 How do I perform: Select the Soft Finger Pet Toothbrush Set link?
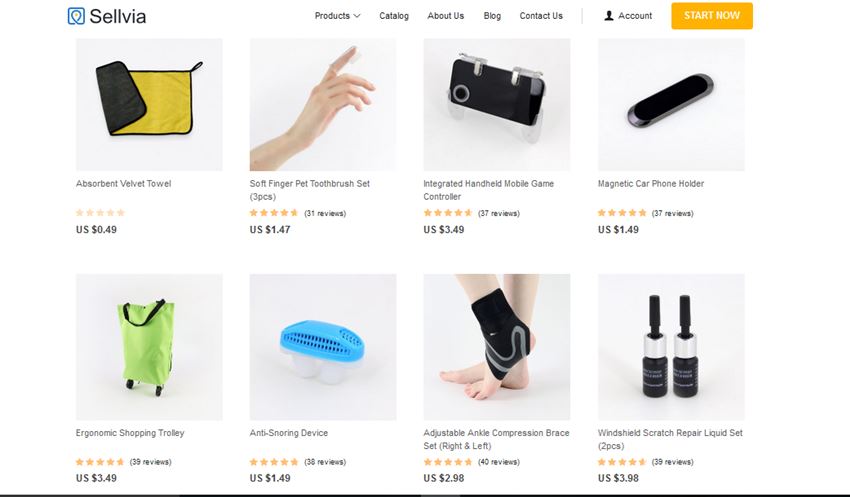[310, 190]
